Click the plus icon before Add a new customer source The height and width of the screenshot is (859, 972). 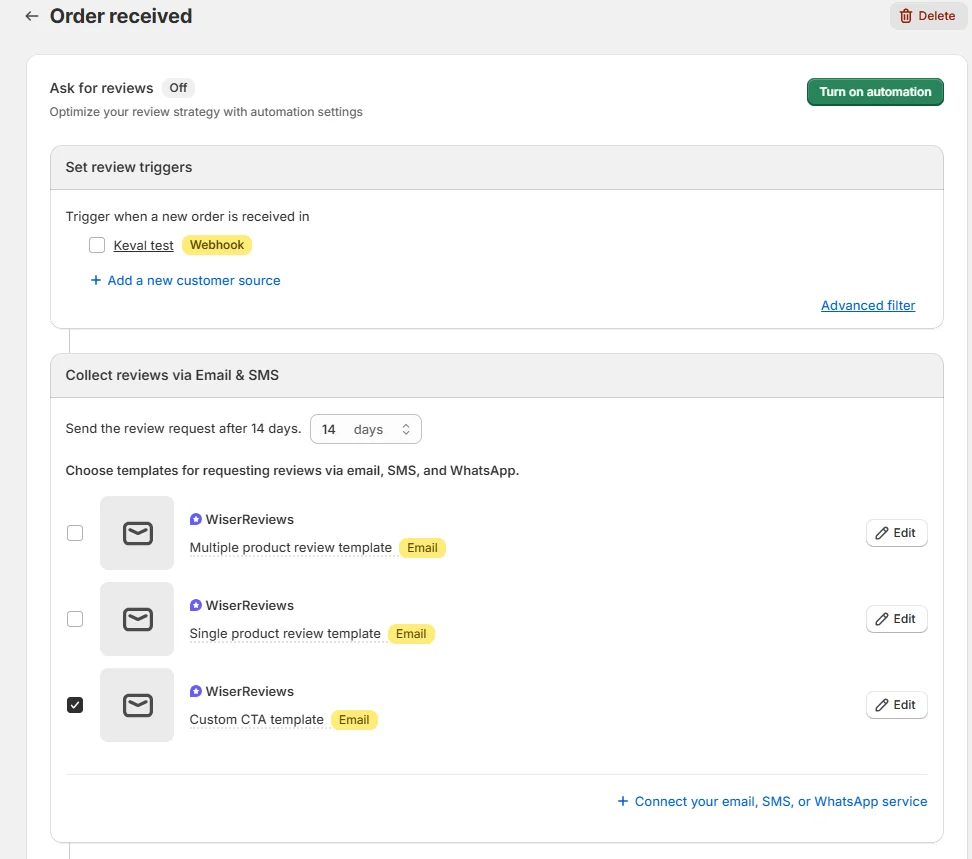tap(96, 280)
